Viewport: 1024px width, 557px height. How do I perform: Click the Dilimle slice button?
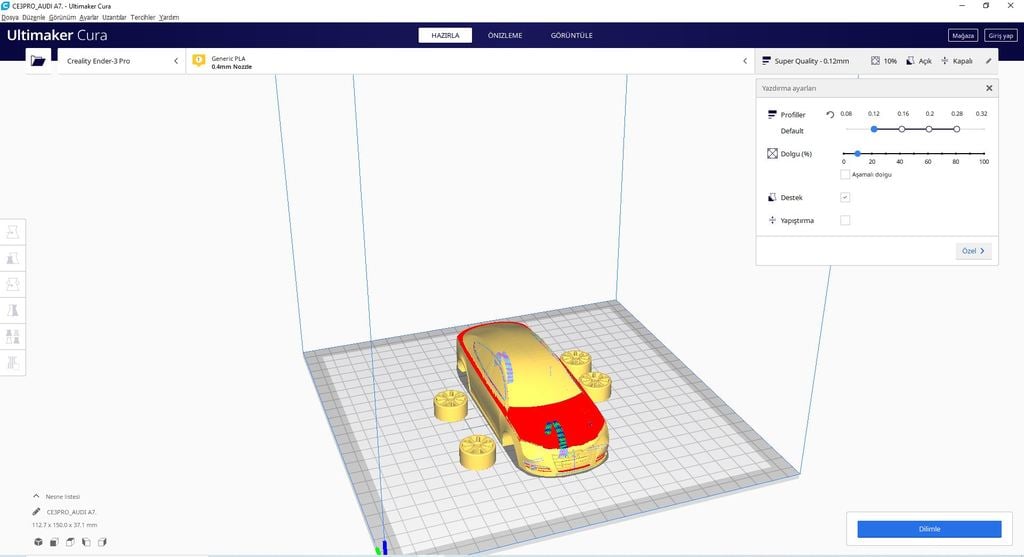coord(929,529)
